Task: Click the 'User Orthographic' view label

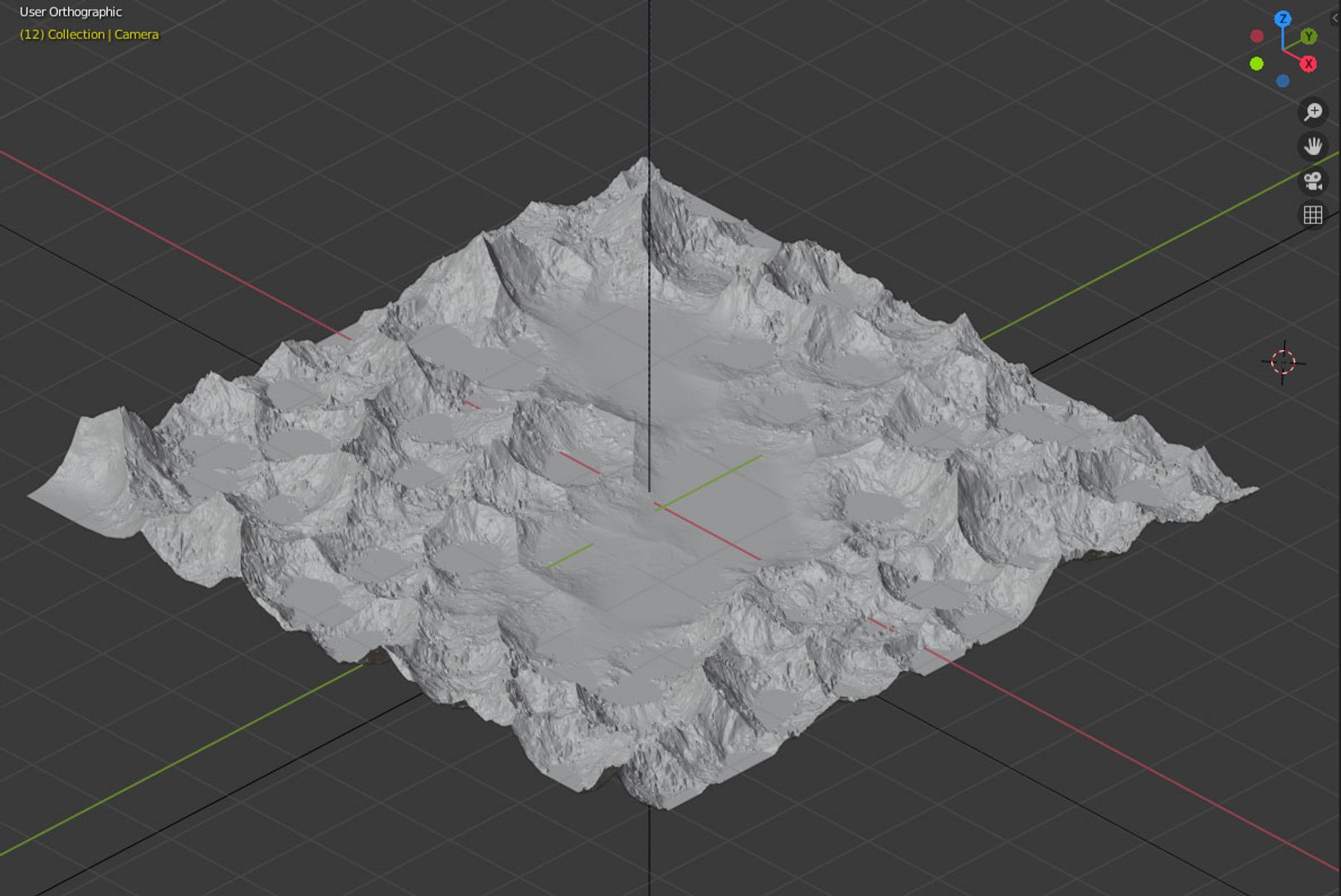Action: coord(71,12)
